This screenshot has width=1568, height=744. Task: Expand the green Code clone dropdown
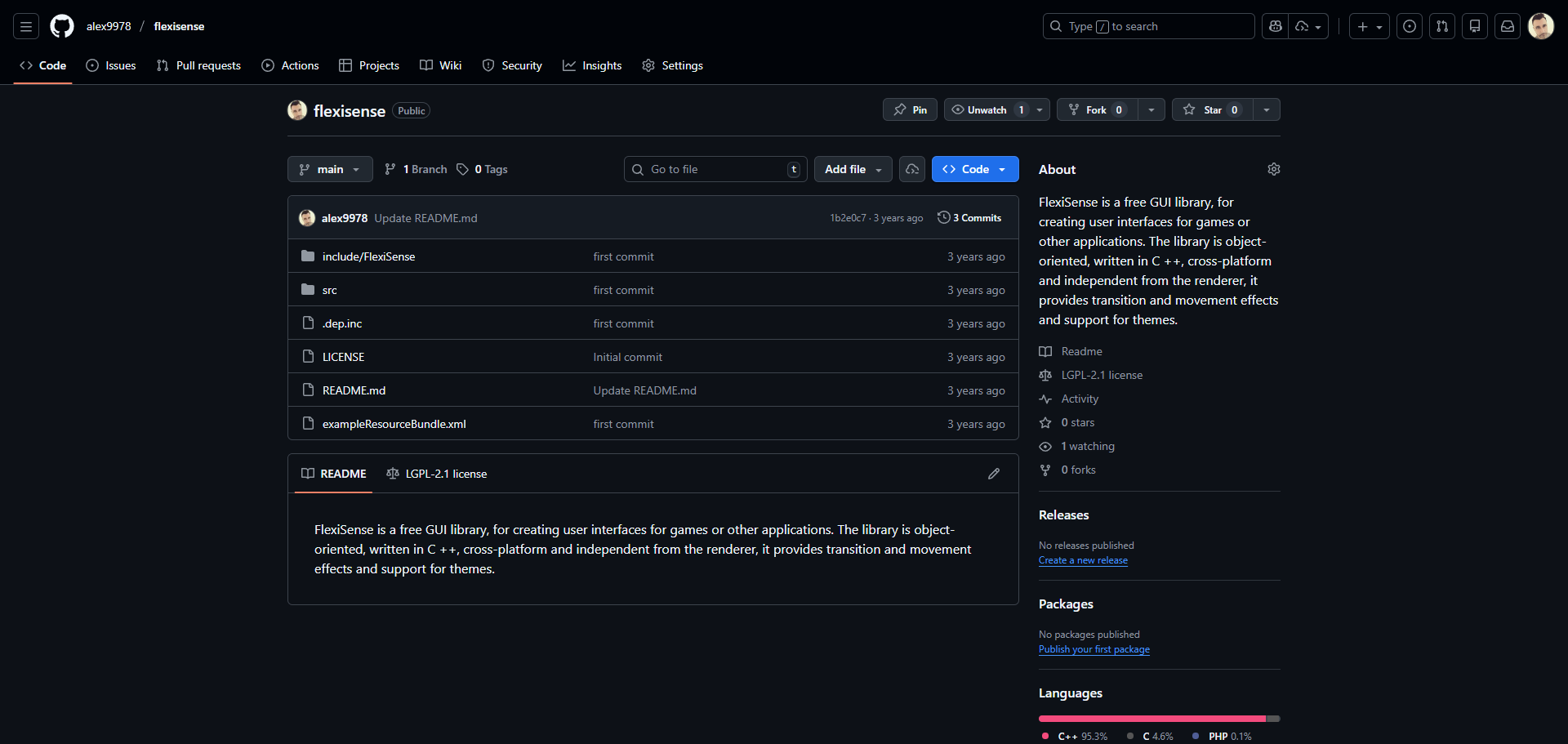tap(975, 169)
